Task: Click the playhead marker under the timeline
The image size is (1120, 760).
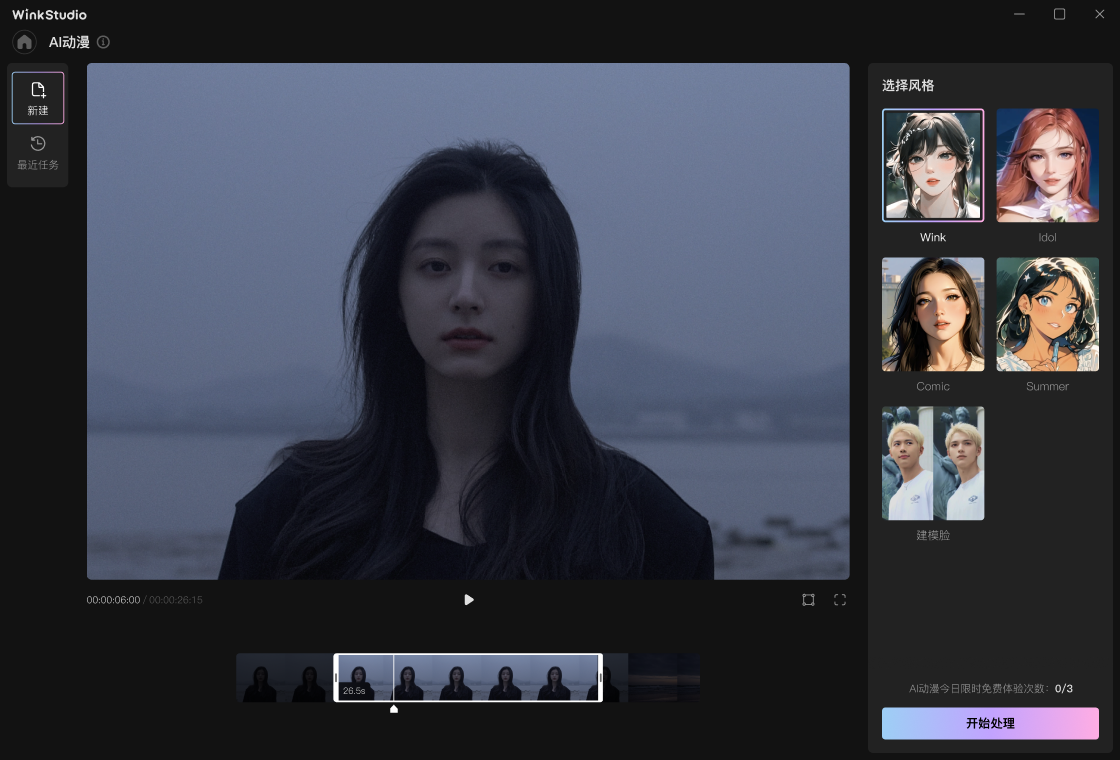Action: click(393, 709)
